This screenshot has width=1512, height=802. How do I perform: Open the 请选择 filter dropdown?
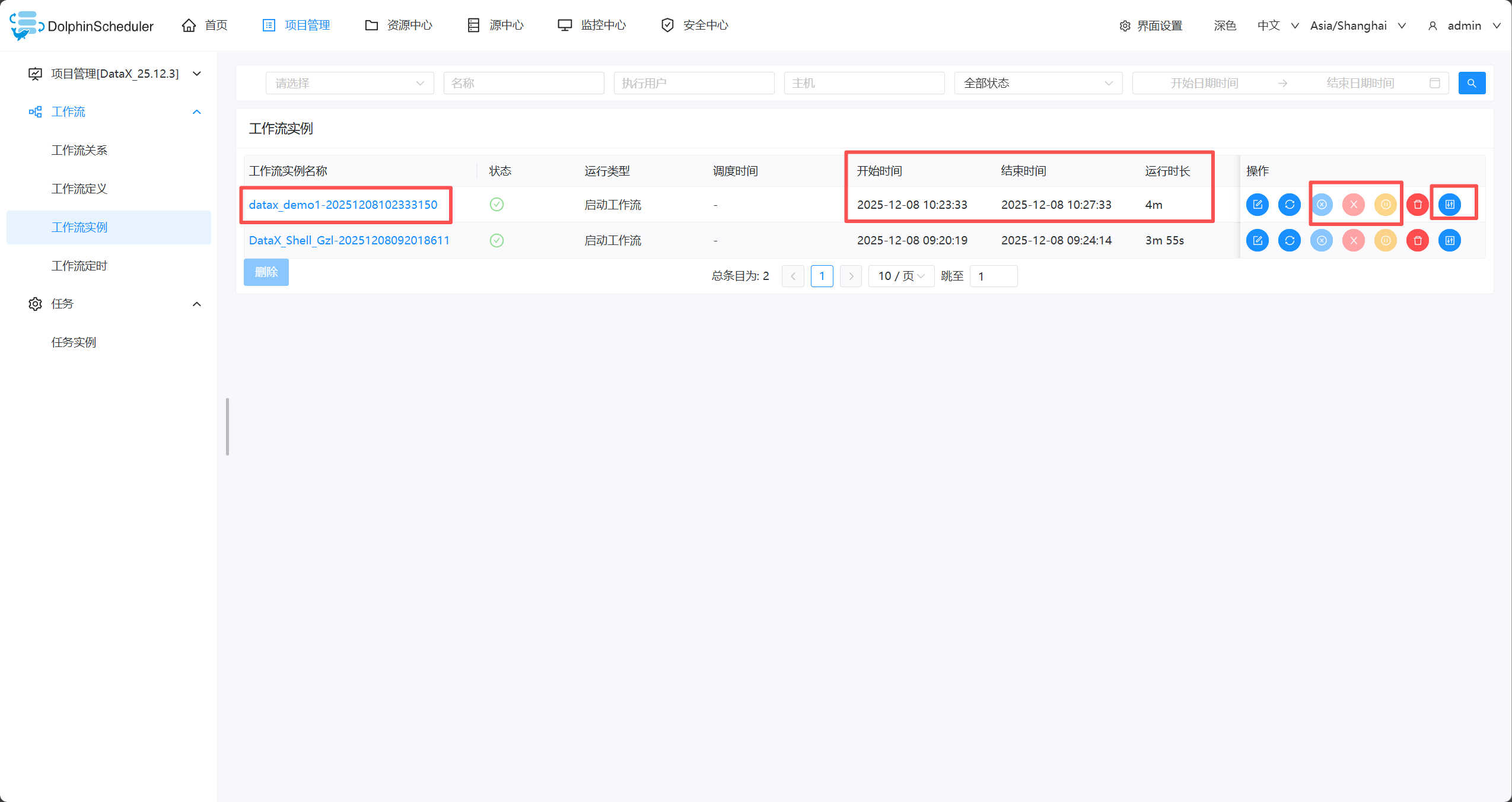[349, 83]
